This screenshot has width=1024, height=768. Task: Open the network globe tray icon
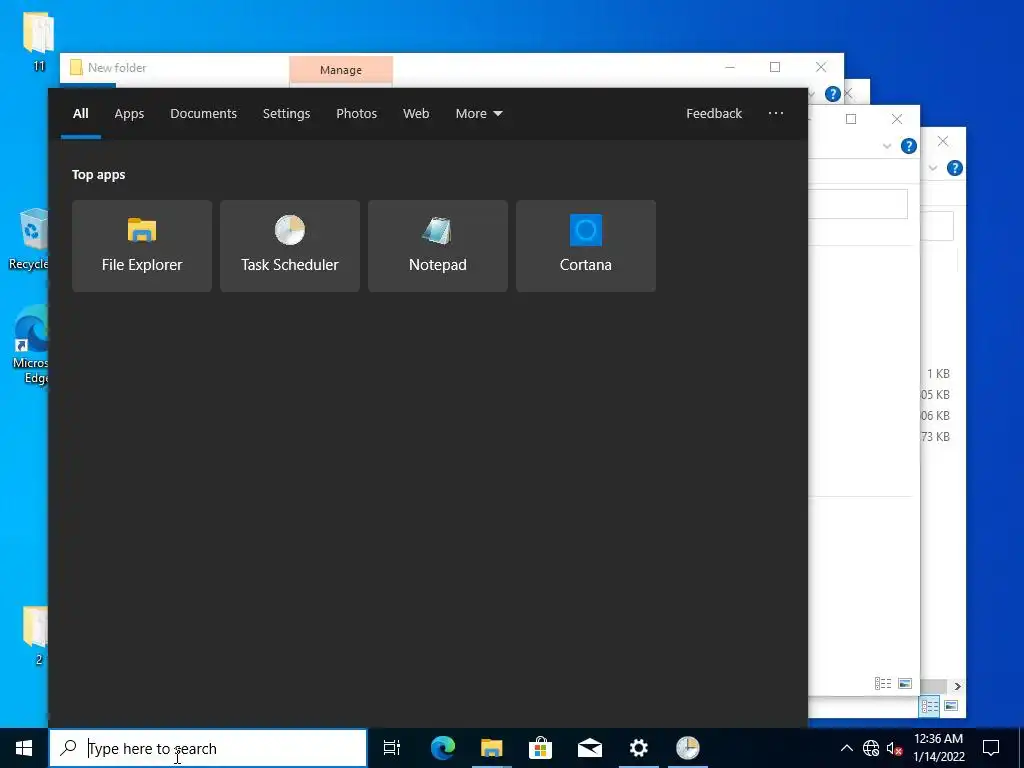871,748
